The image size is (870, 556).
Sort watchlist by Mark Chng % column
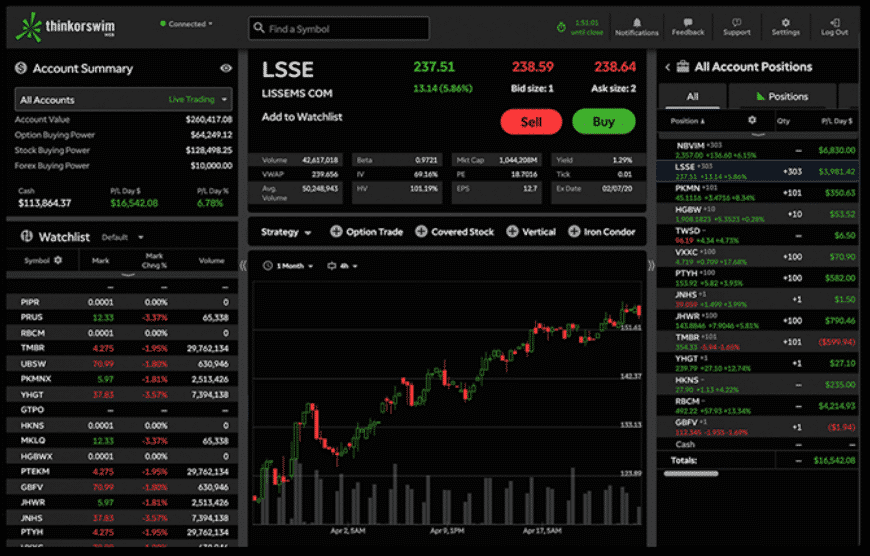click(154, 260)
